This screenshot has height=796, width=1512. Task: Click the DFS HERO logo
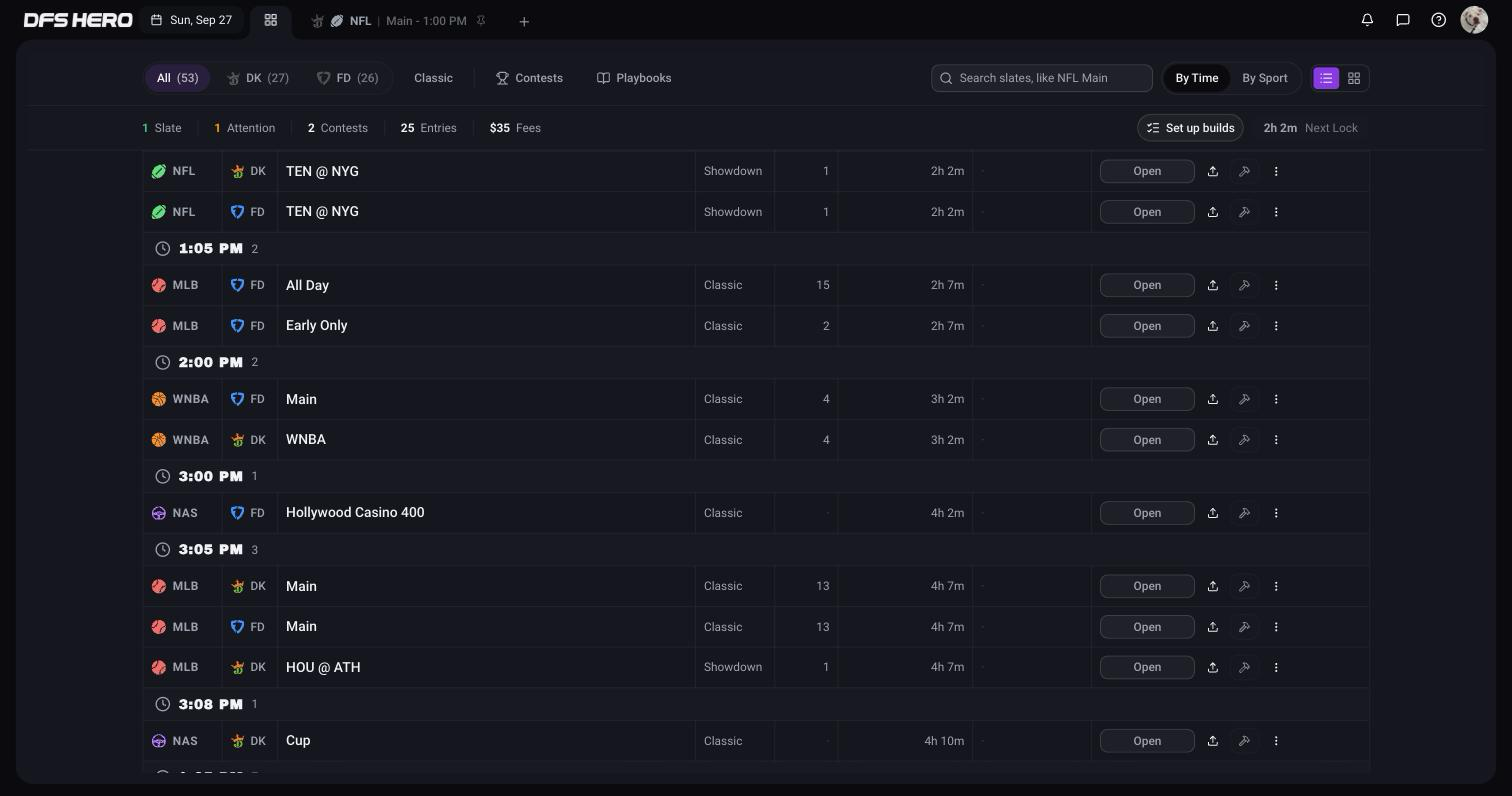coord(78,20)
